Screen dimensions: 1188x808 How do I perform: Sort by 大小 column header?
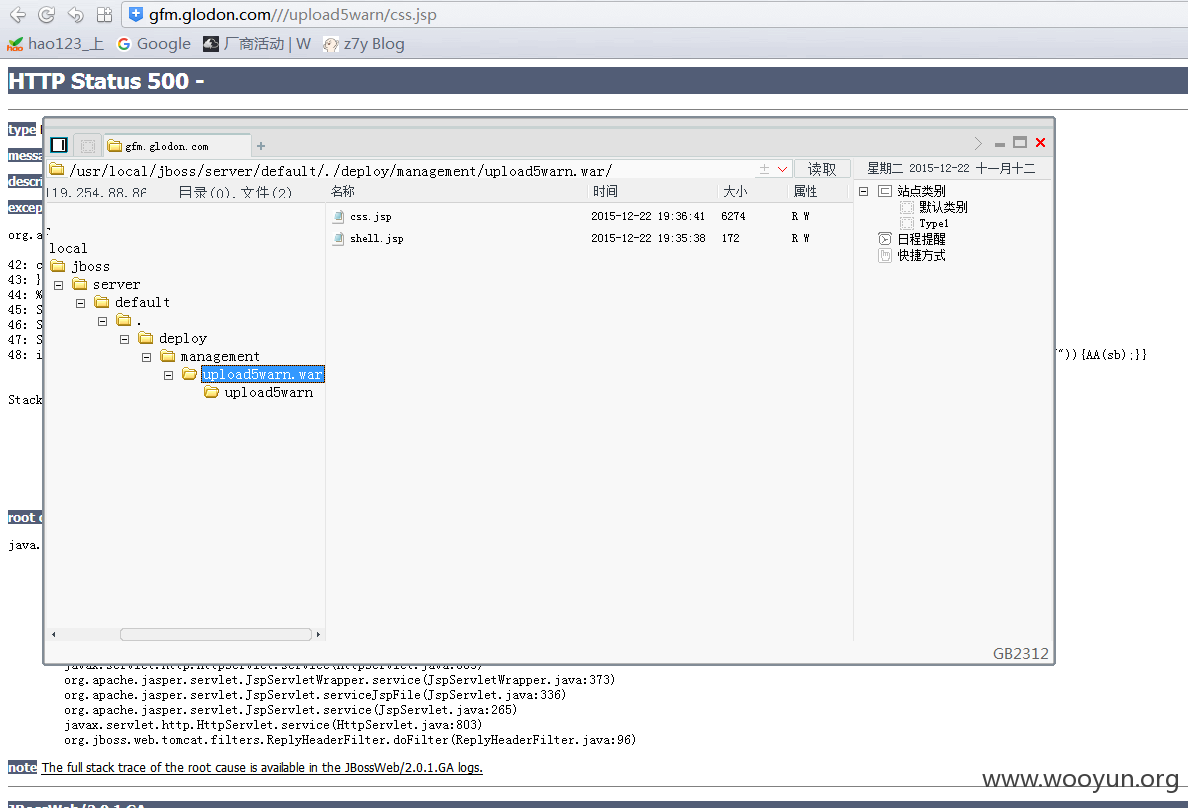point(735,192)
